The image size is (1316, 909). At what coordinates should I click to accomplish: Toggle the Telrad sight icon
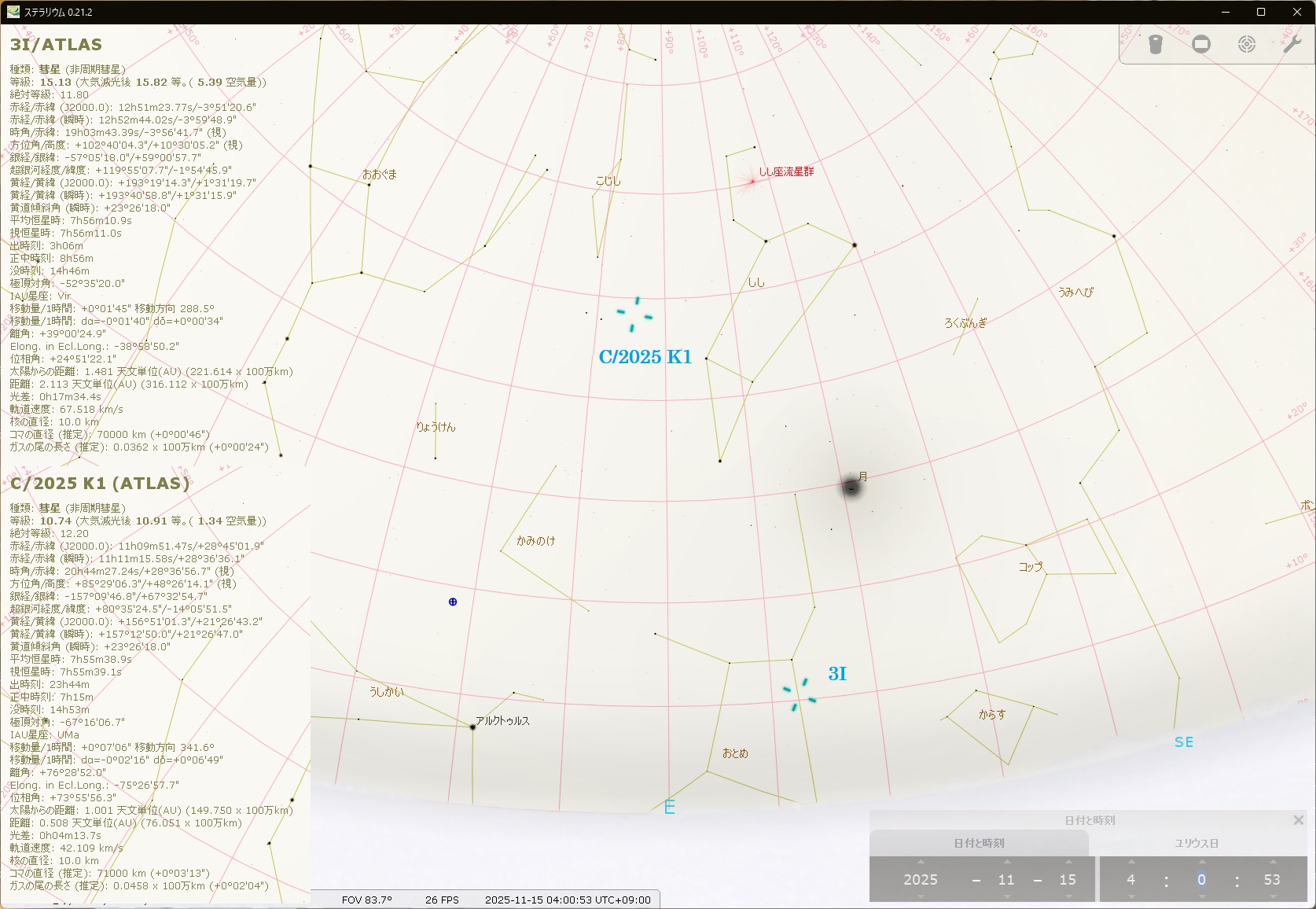pyautogui.click(x=1247, y=44)
